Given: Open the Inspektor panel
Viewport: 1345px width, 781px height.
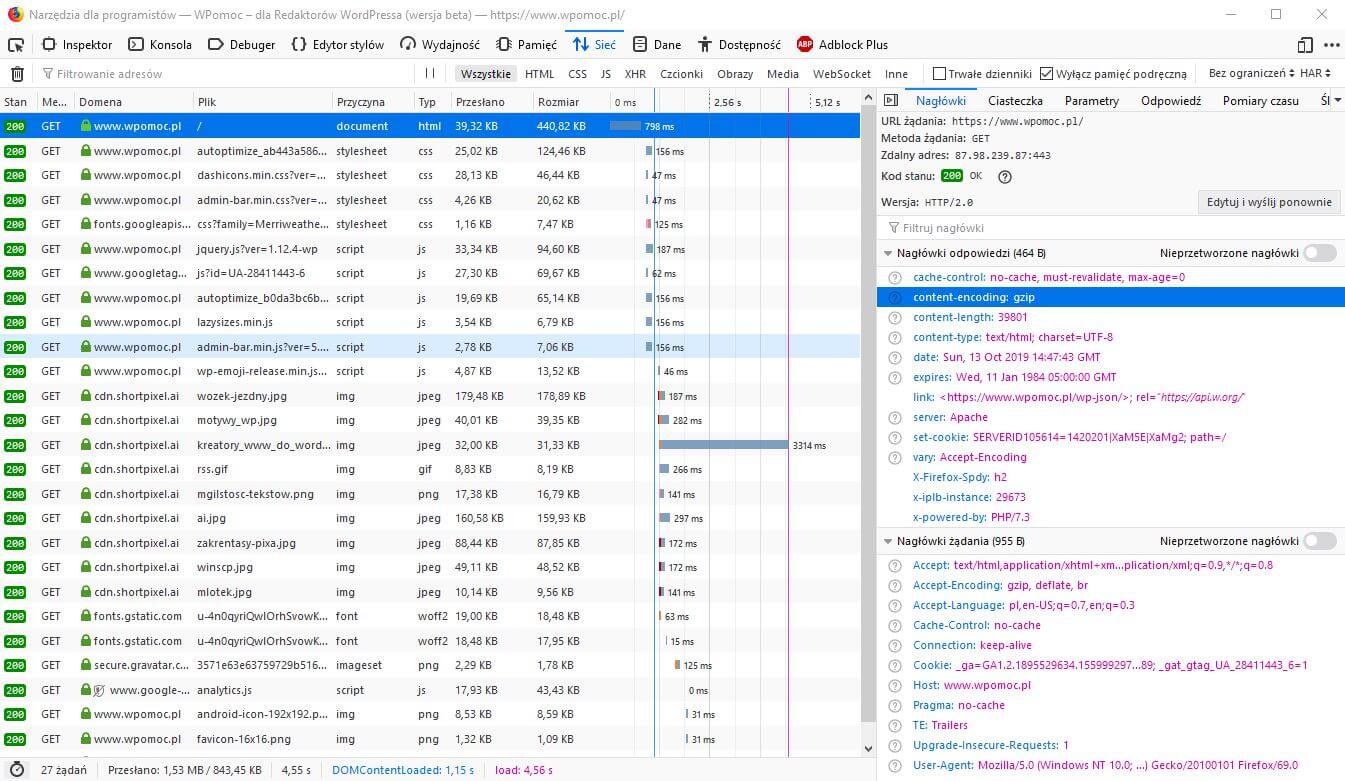Looking at the screenshot, I should 77,45.
